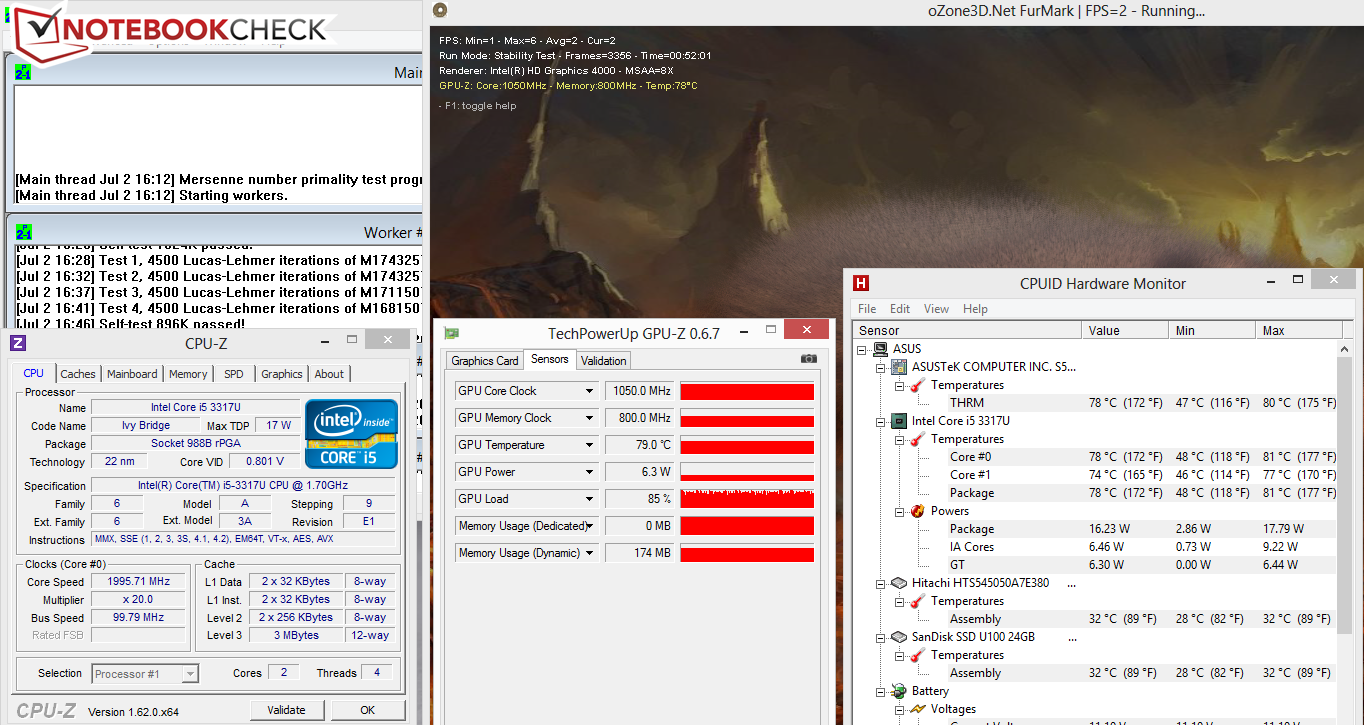Image resolution: width=1364 pixels, height=725 pixels.
Task: Click the red H icon of Hardware Monitor
Action: pos(860,283)
